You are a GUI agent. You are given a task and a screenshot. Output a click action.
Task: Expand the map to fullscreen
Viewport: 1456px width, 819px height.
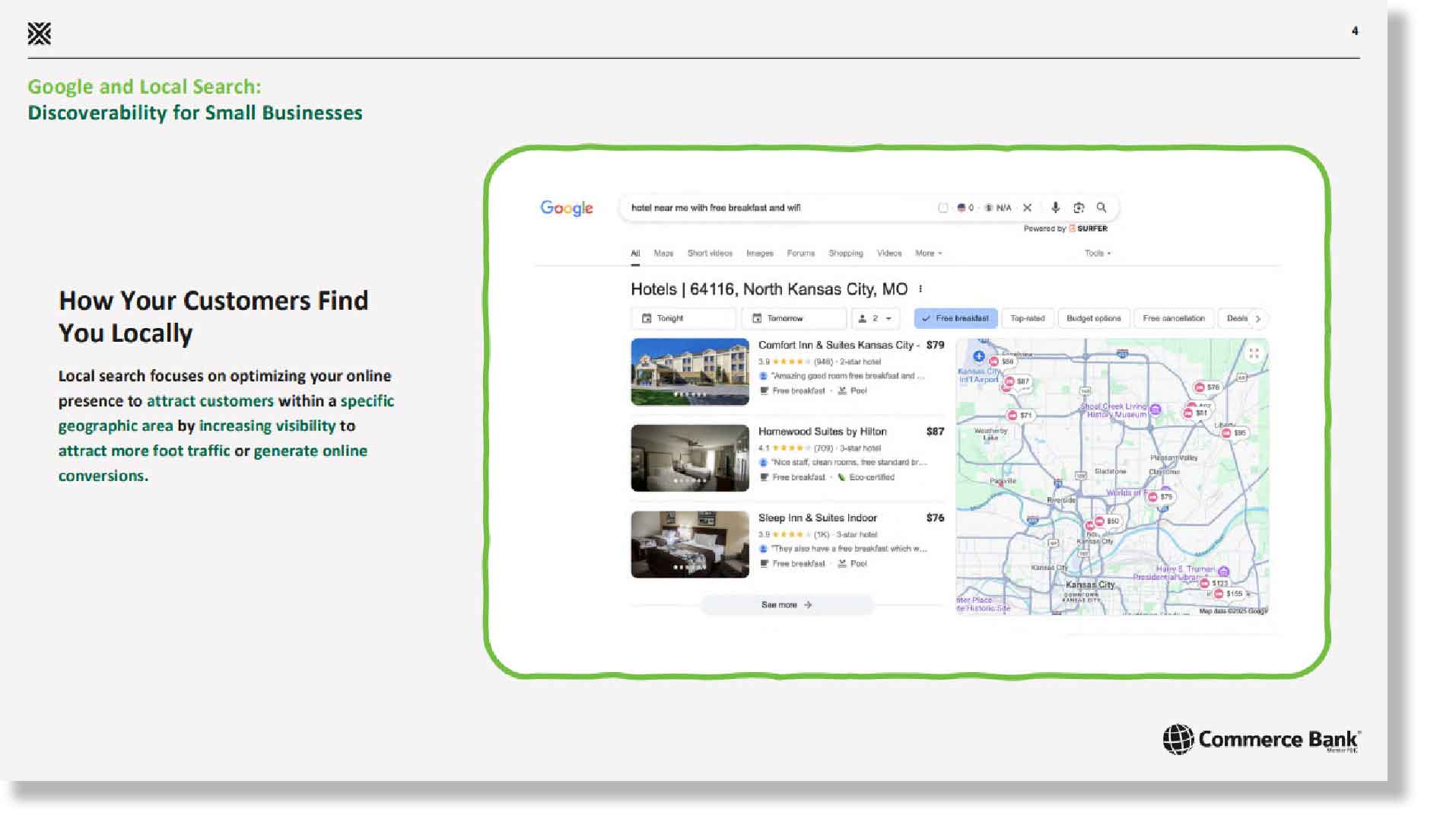1254,353
